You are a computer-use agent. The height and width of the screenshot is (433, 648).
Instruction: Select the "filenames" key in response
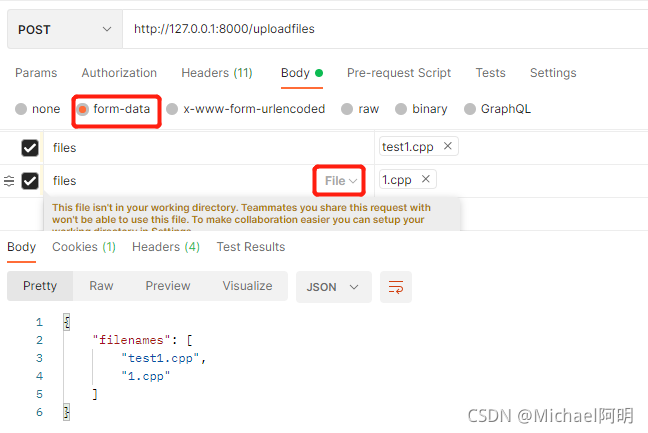[x=131, y=340]
